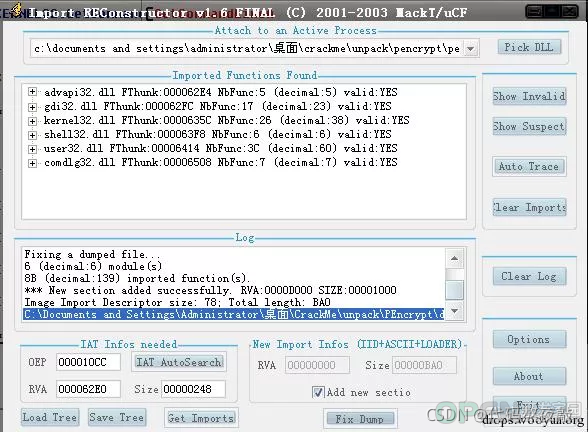
Task: Open the About dialog
Action: pyautogui.click(x=529, y=376)
